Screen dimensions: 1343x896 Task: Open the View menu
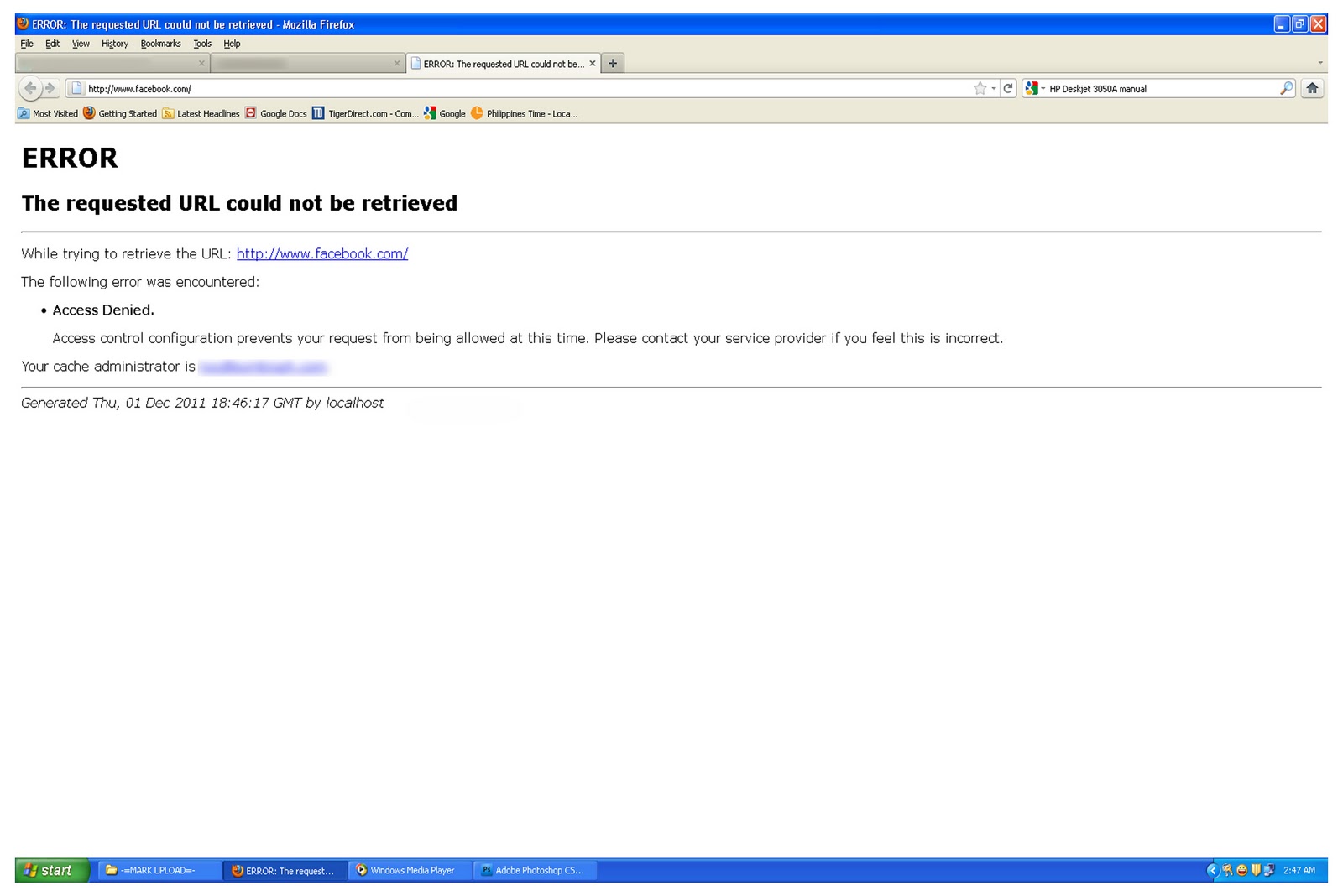(x=81, y=44)
